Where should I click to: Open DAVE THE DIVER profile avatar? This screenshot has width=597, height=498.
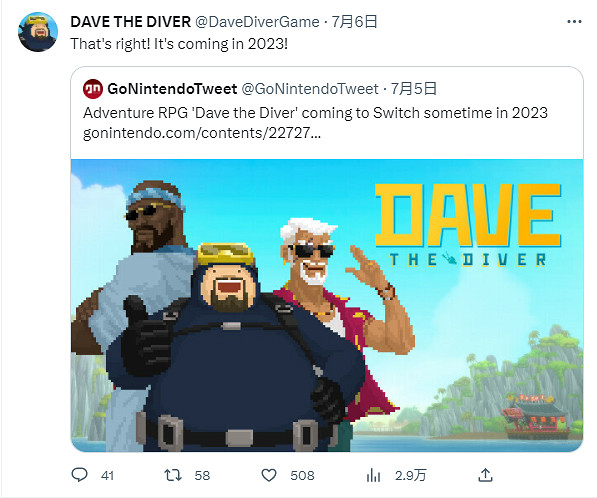[38, 32]
